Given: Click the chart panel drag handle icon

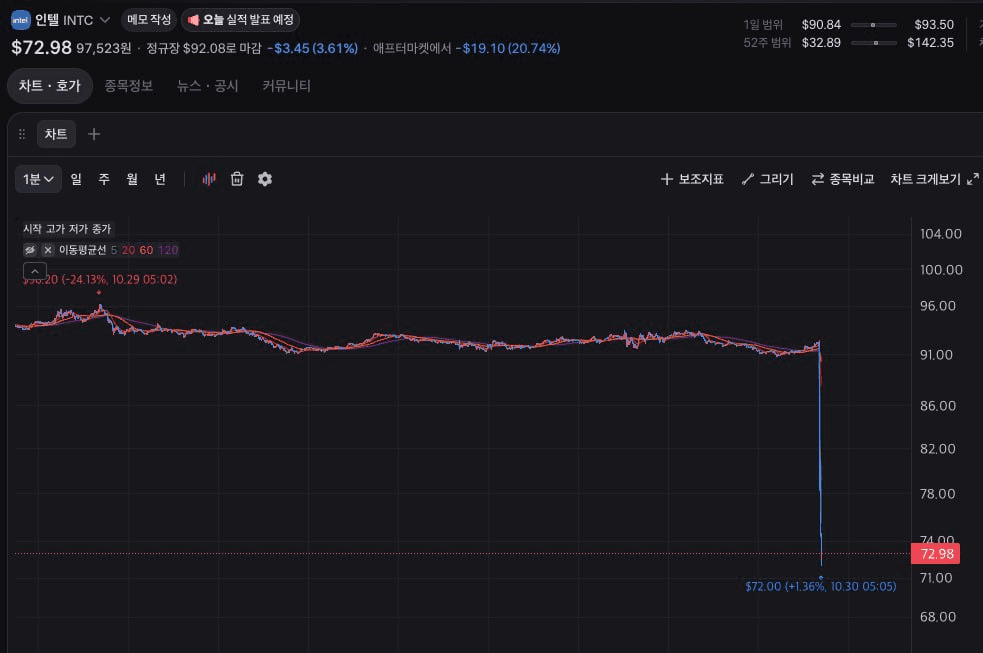Looking at the screenshot, I should point(22,134).
